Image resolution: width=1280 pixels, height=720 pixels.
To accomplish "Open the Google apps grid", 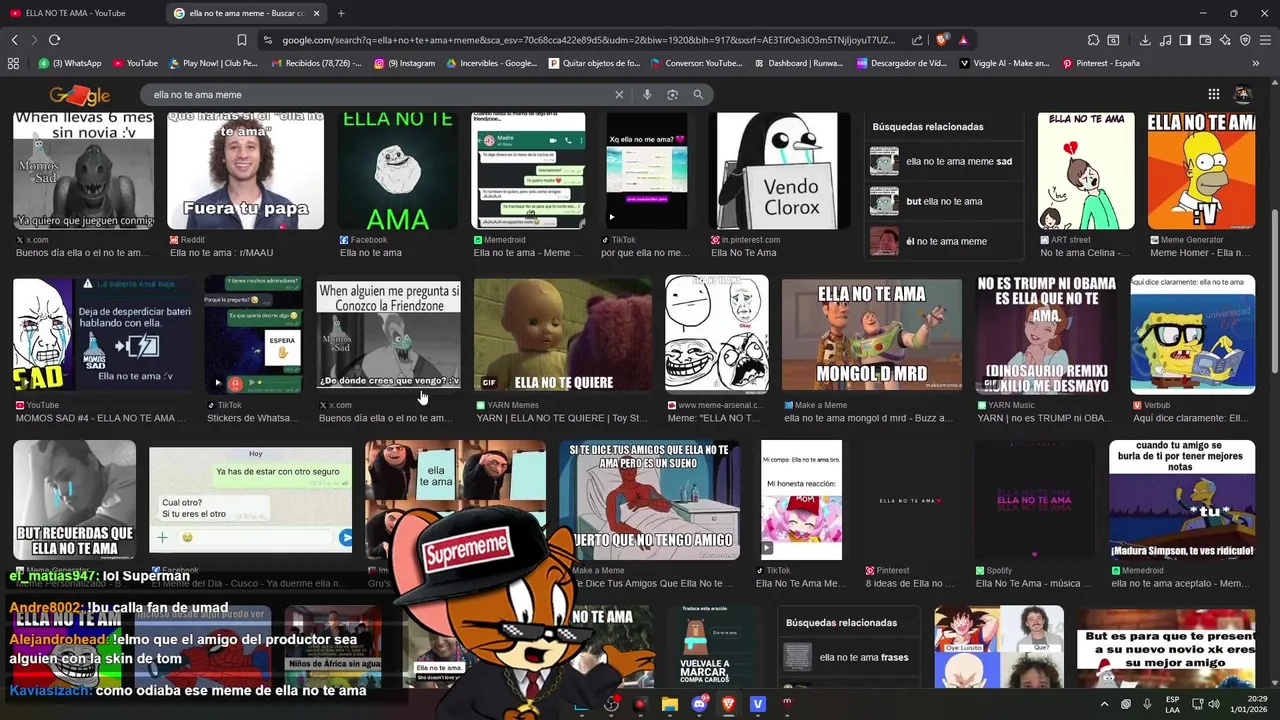I will click(1213, 94).
